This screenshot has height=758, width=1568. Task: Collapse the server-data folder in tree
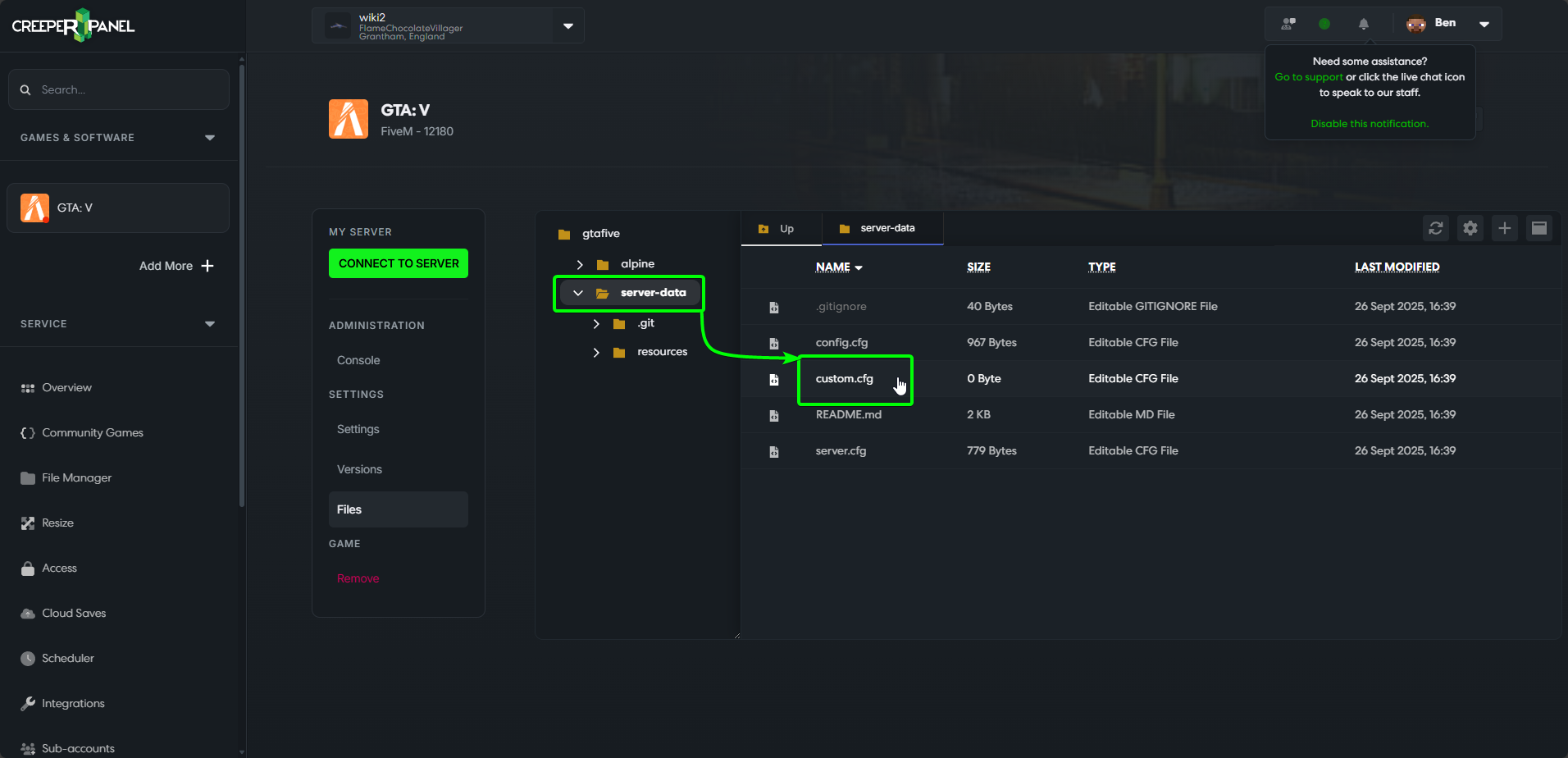point(578,292)
